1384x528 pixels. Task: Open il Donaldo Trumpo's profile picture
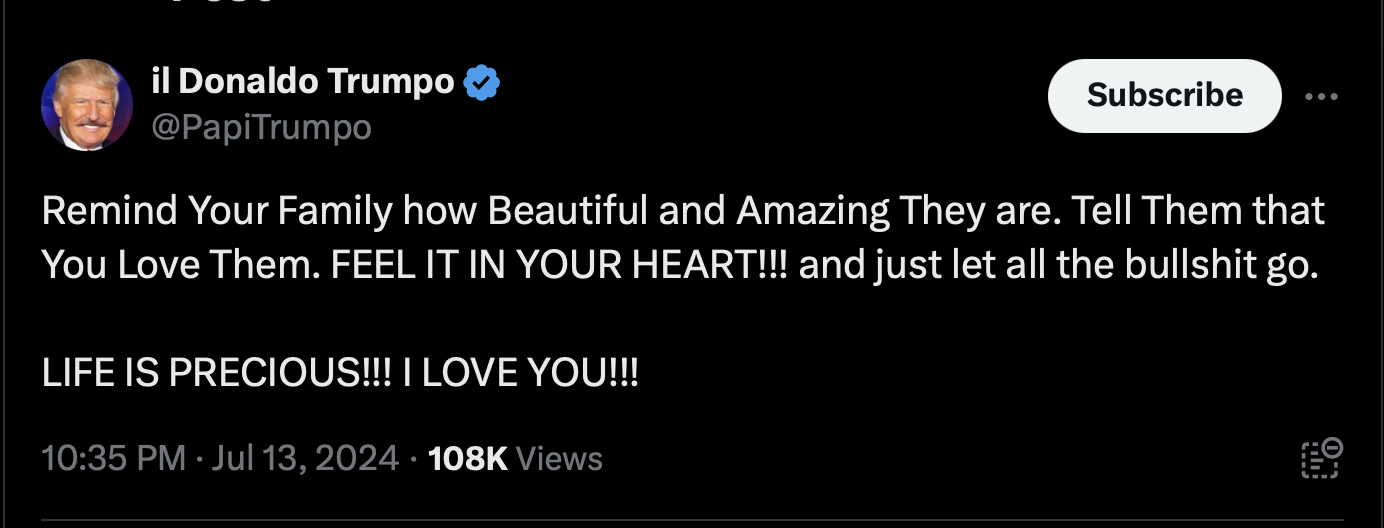pyautogui.click(x=87, y=105)
